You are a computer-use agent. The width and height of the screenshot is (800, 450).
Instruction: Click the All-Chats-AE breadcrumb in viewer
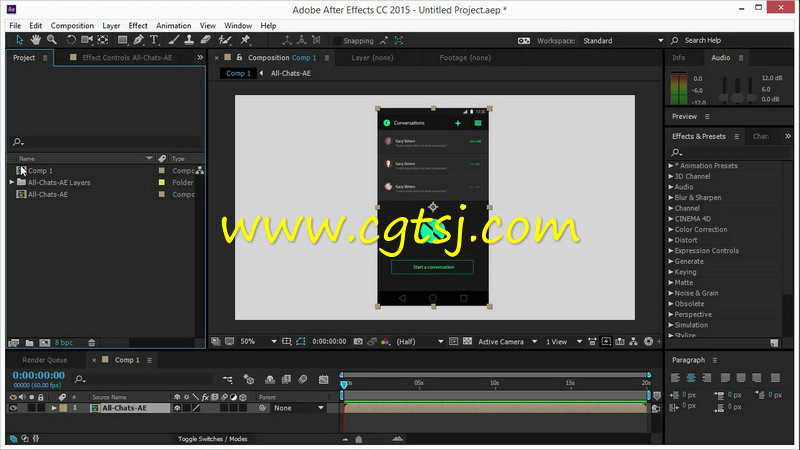[x=291, y=73]
